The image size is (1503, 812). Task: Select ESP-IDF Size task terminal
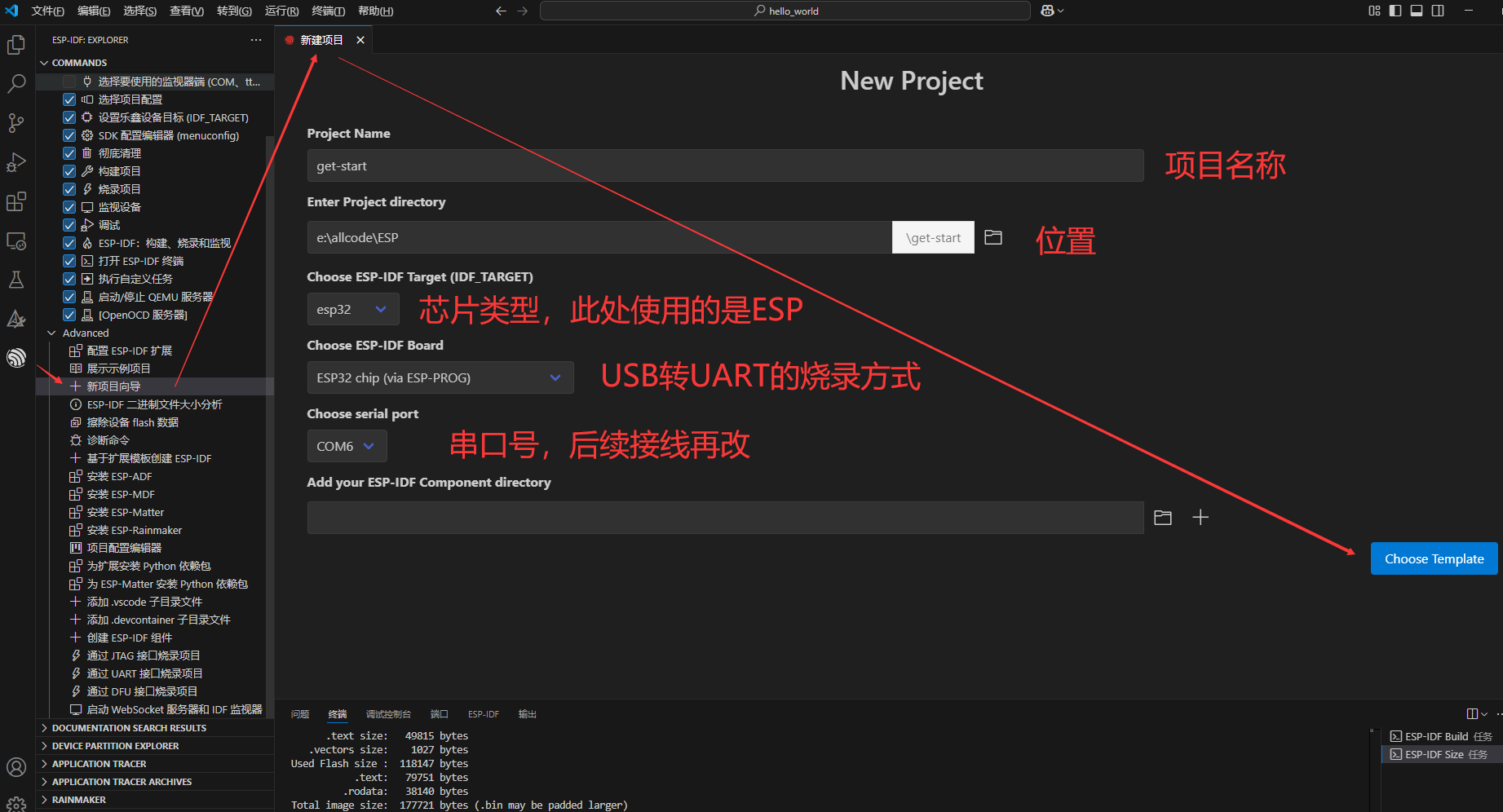point(1440,754)
